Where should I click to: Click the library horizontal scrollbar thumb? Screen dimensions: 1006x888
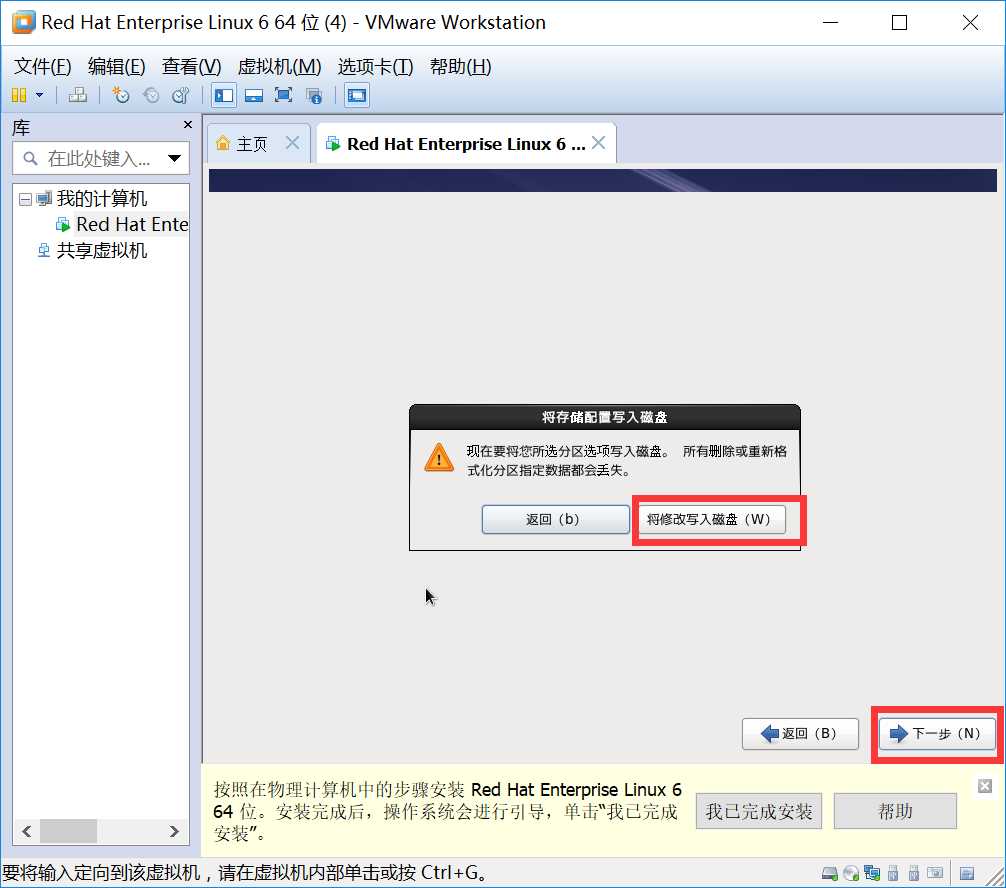68,831
